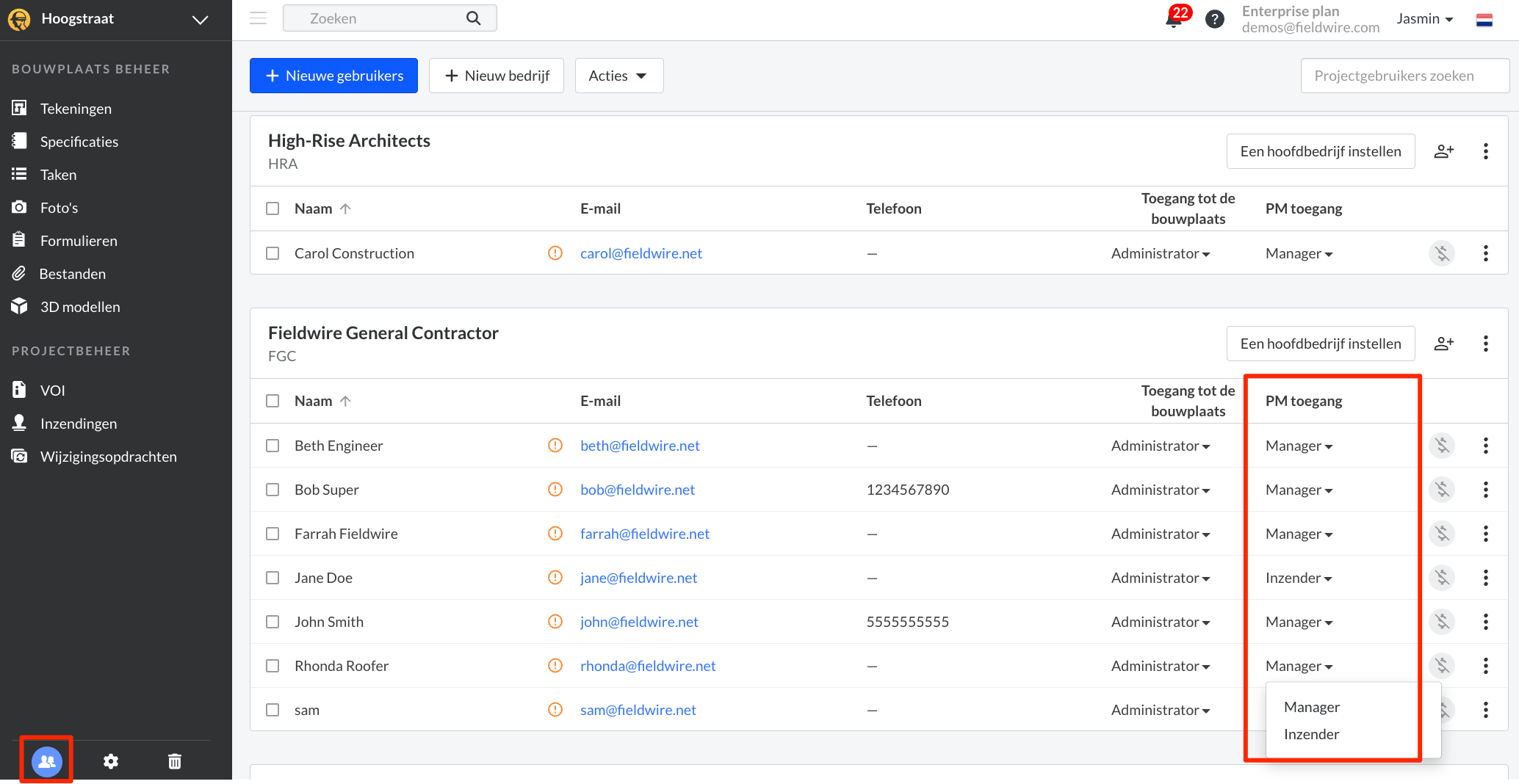
Task: Choose Inzender in the open PM dropdown
Action: (x=1312, y=734)
